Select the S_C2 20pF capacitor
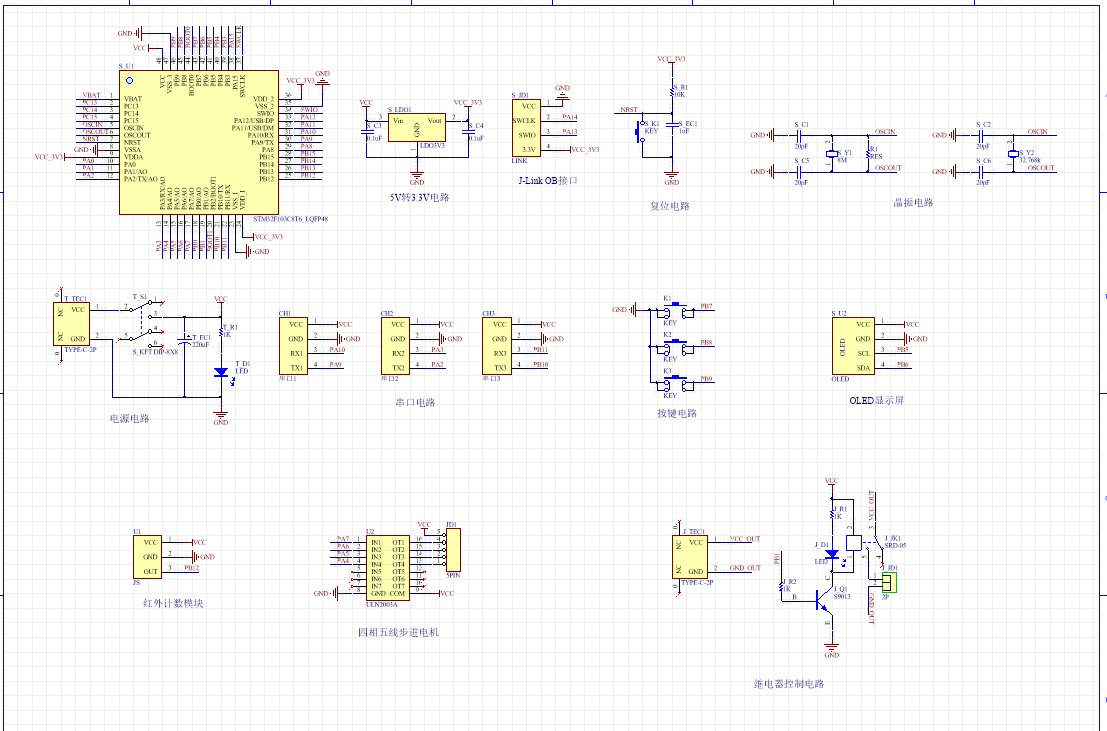The width and height of the screenshot is (1107, 731). tap(983, 135)
